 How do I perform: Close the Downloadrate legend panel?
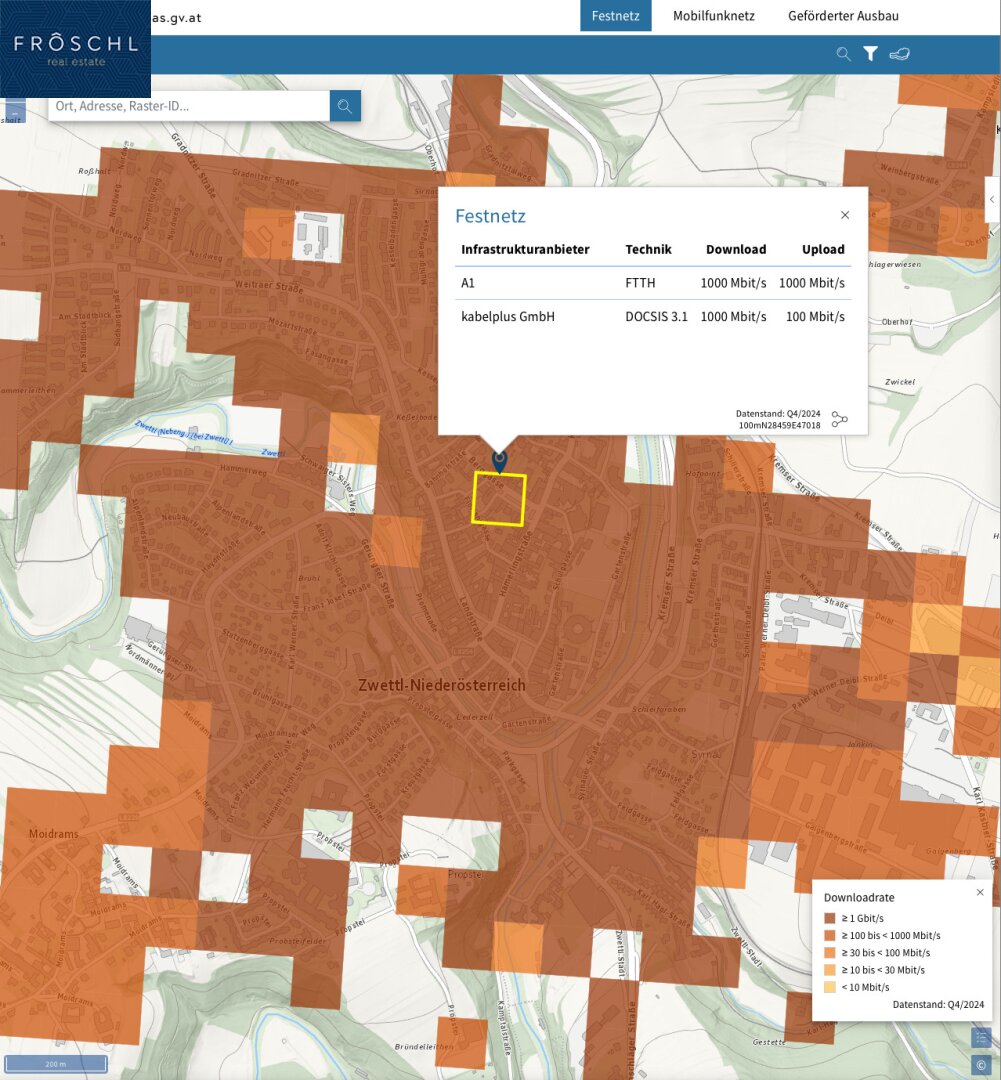[x=980, y=892]
